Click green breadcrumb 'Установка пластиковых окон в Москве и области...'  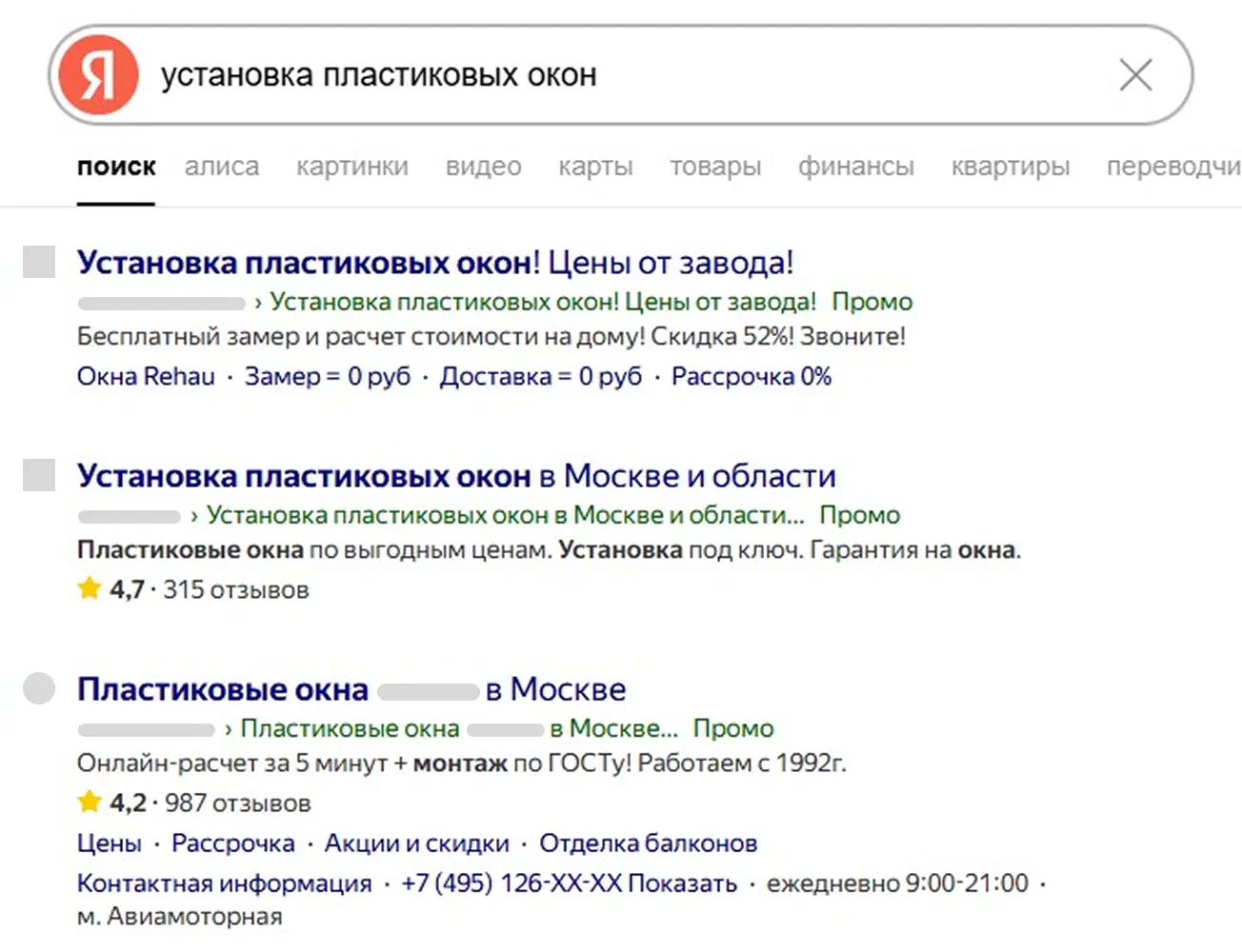(x=506, y=515)
